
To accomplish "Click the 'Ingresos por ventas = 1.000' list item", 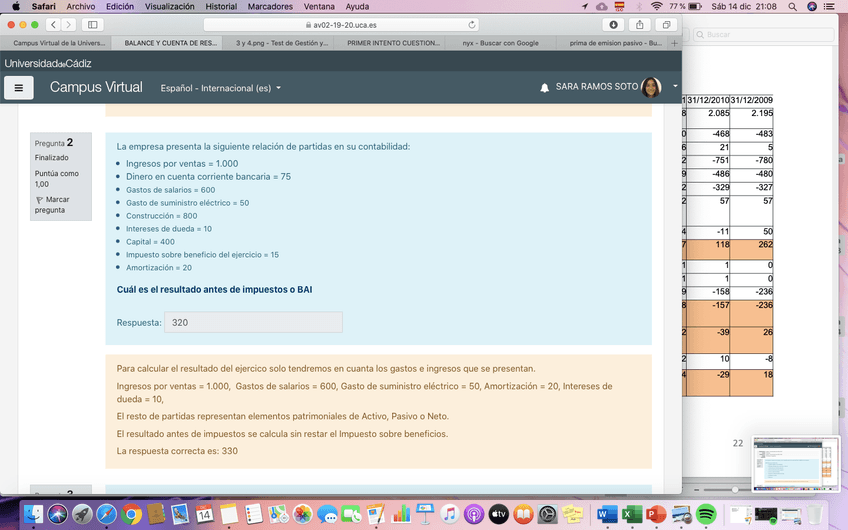I will point(182,164).
